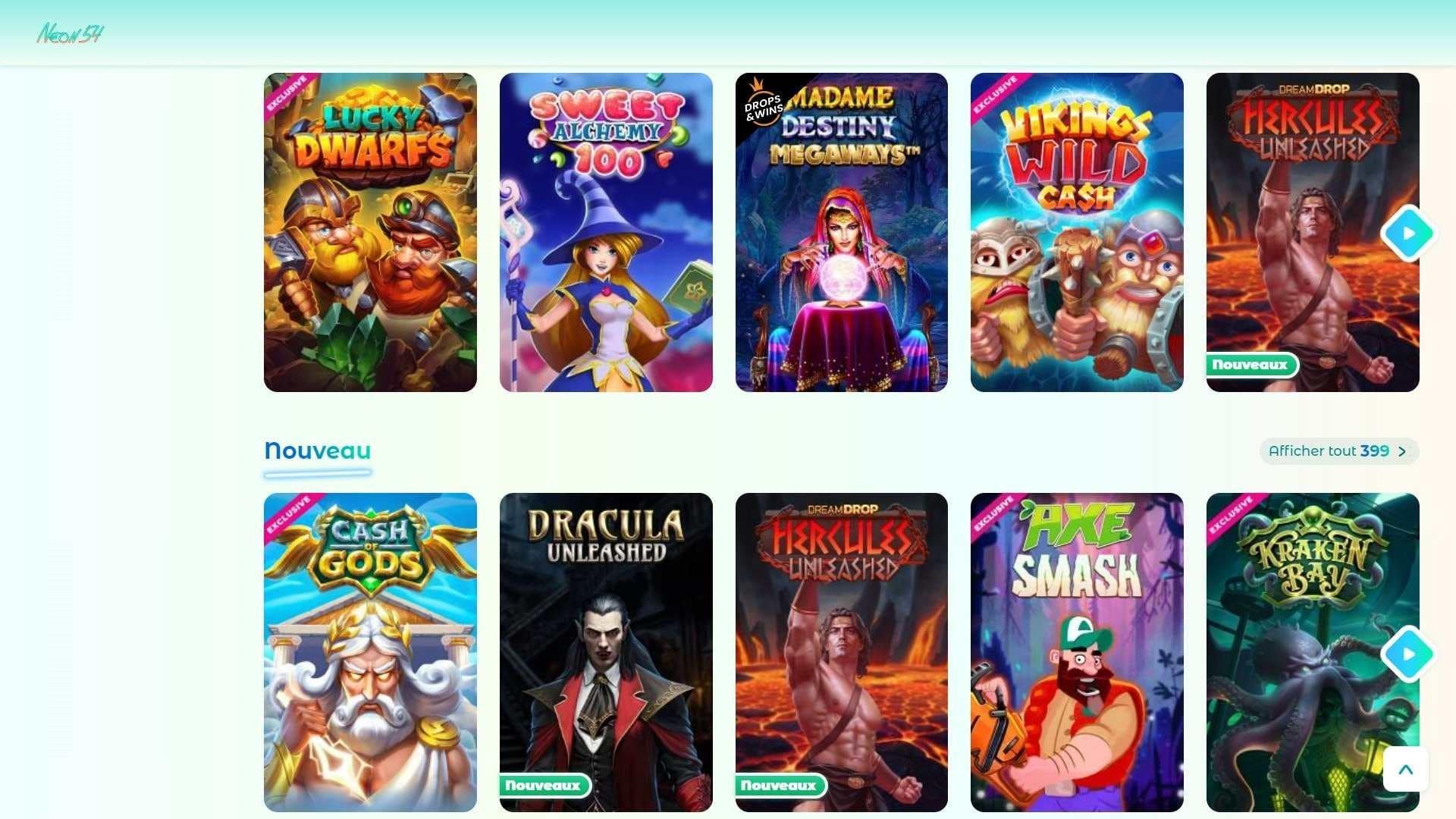
Task: Select the Nouveau section heading
Action: tap(318, 450)
